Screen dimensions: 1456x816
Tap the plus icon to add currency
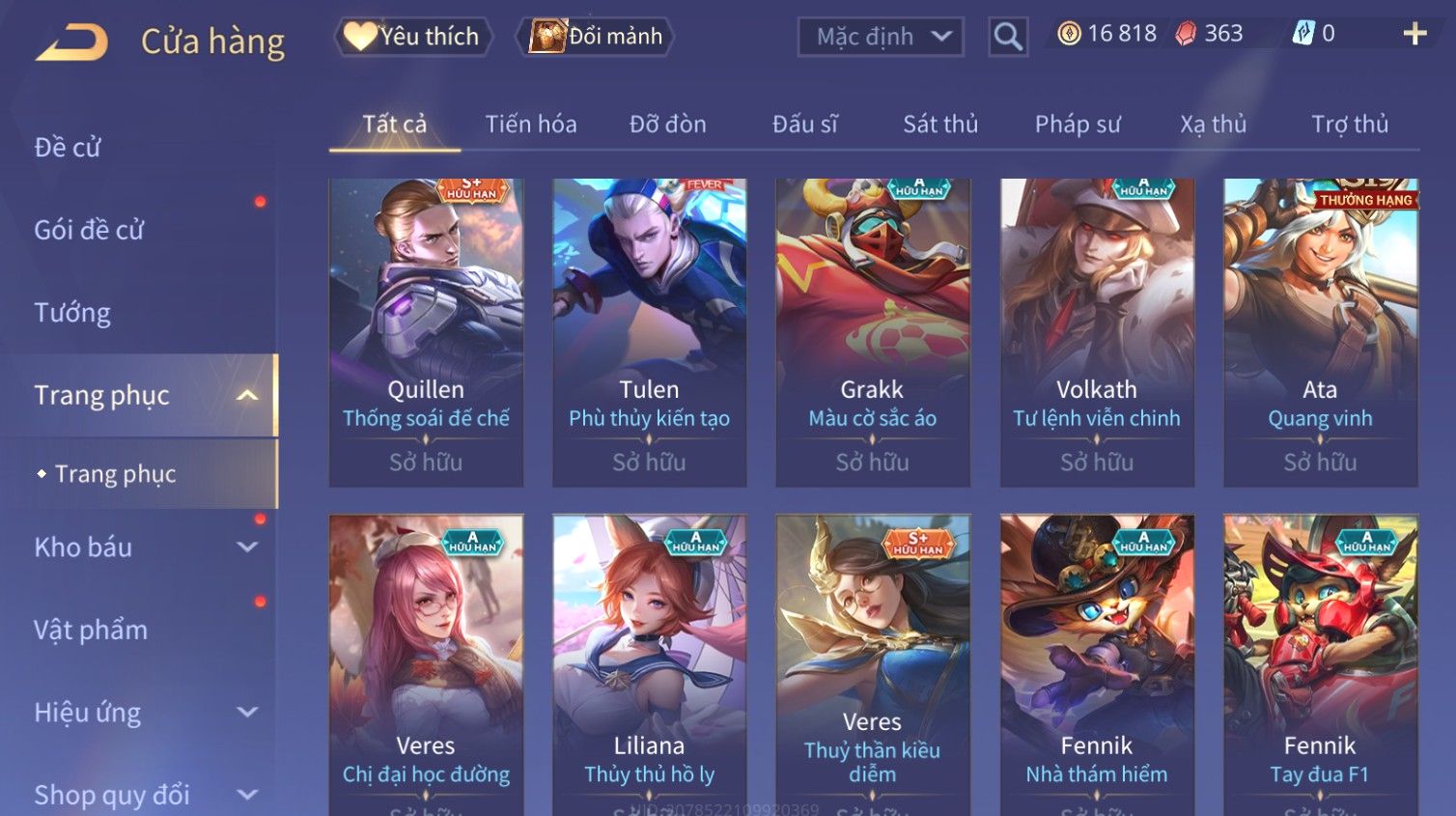click(1414, 34)
